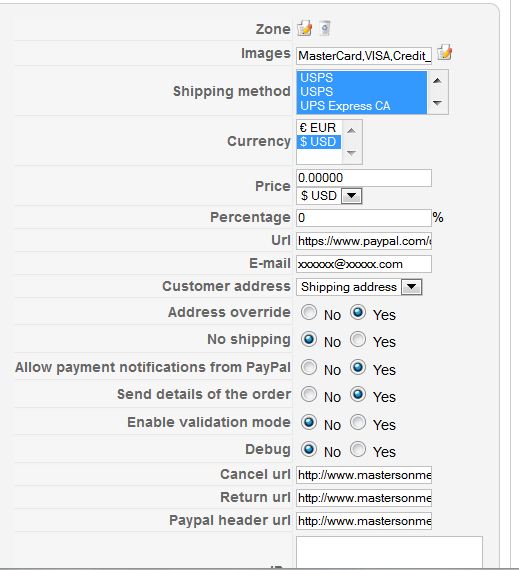519x570 pixels.
Task: Select UPS Express CA shipping method
Action: point(362,106)
